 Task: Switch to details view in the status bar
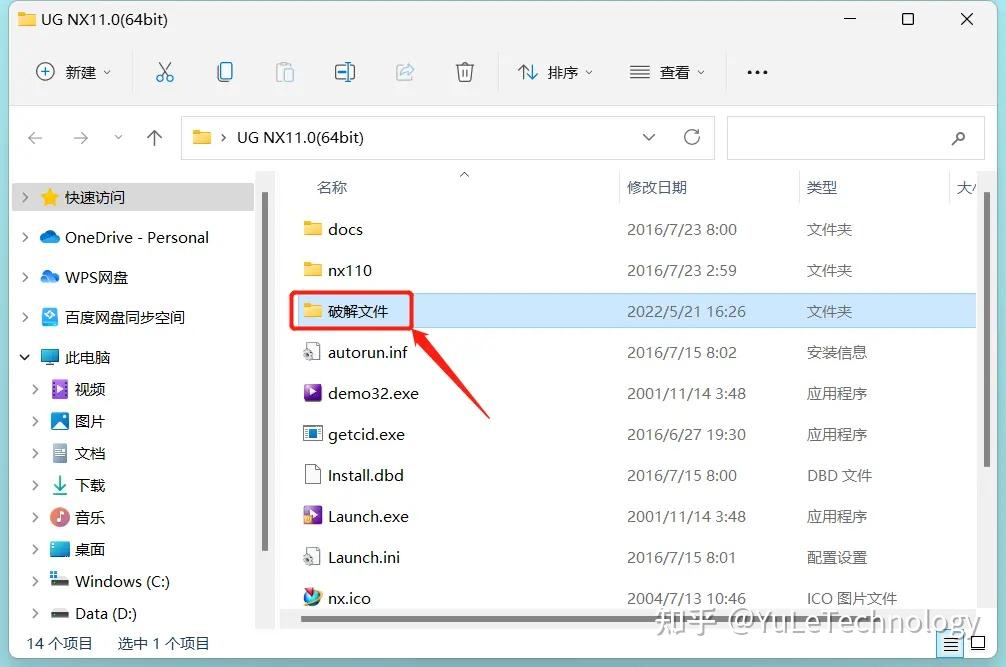click(x=951, y=644)
